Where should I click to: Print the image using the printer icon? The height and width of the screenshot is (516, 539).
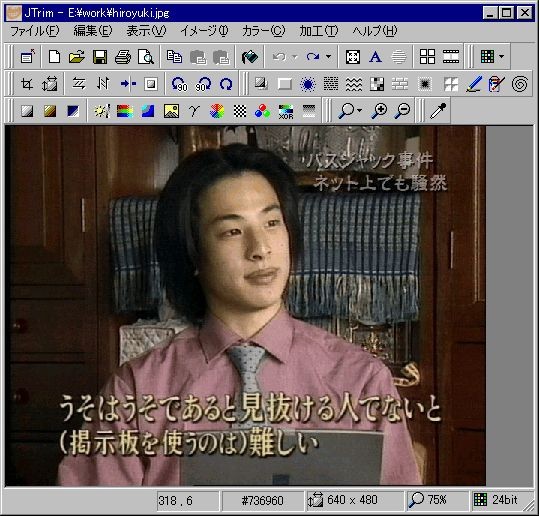123,57
